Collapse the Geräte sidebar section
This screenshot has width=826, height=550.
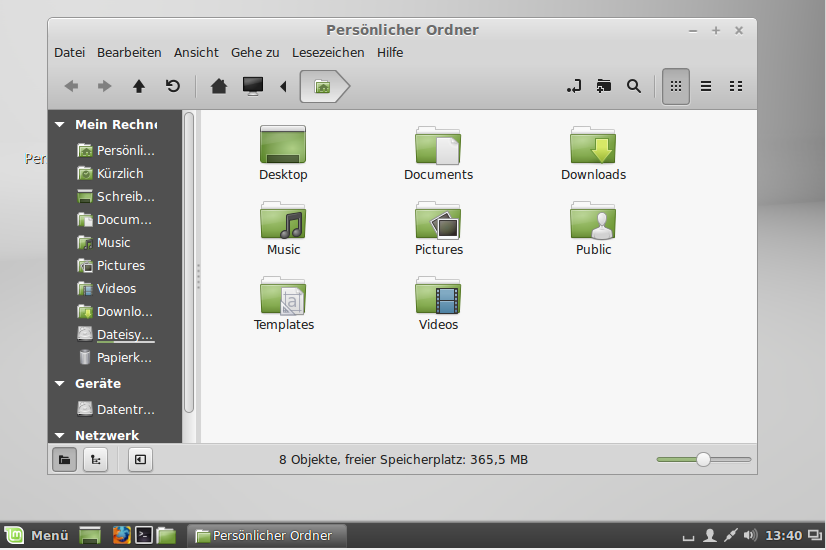tap(60, 384)
